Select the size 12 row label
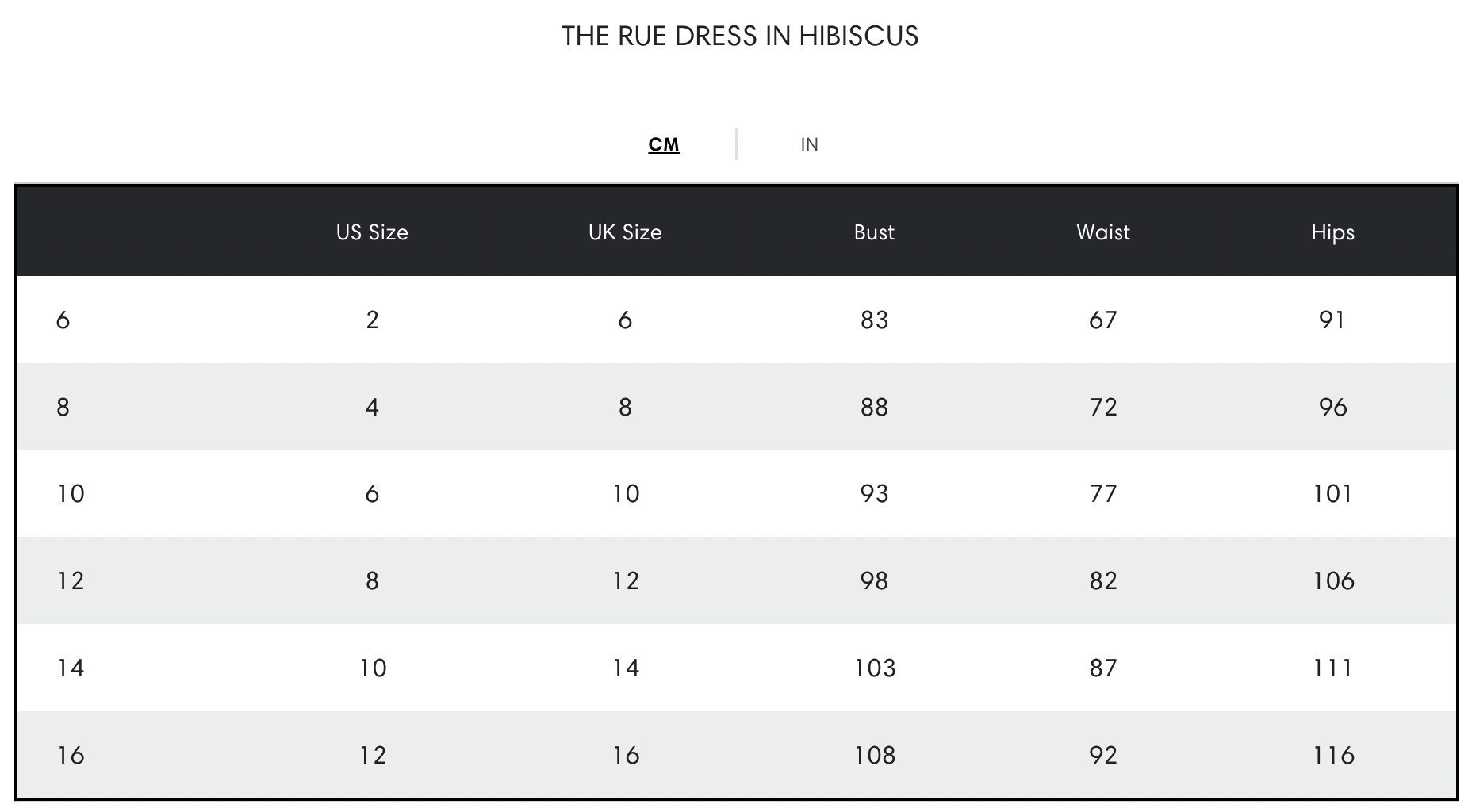The height and width of the screenshot is (812, 1472). point(71,581)
